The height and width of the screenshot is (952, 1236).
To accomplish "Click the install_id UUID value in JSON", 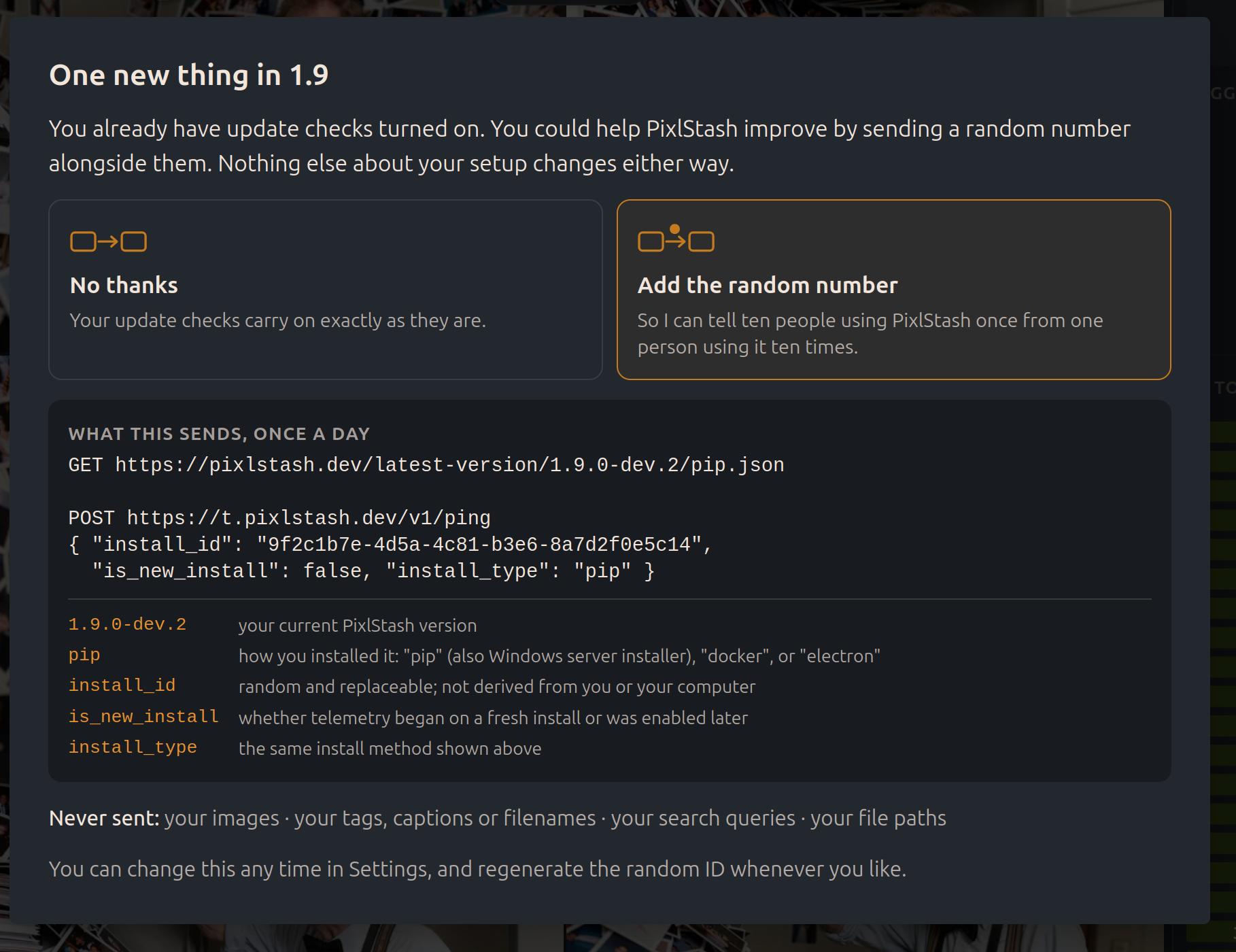I will pos(478,545).
